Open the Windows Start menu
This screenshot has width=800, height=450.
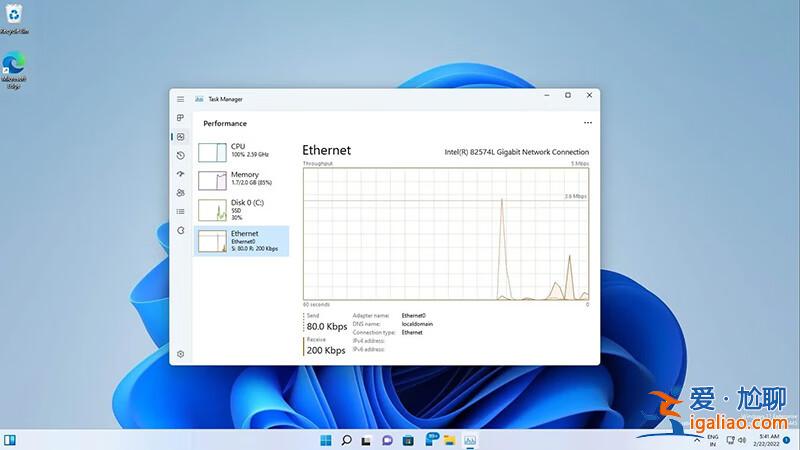point(325,440)
